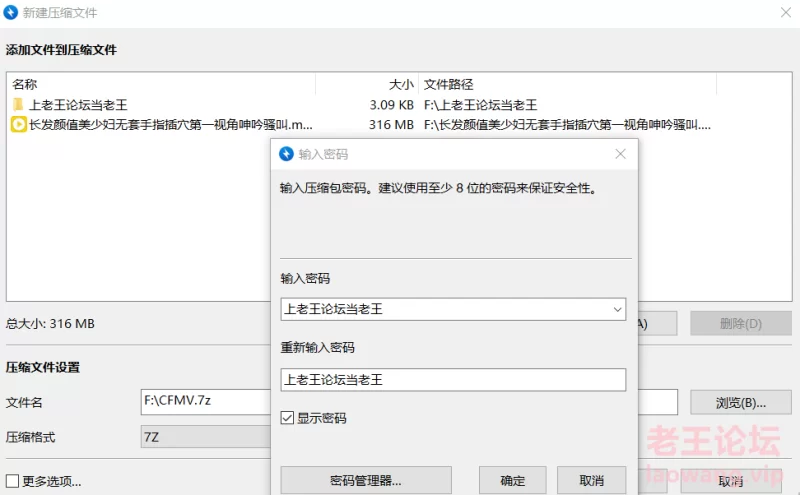Image resolution: width=800 pixels, height=495 pixels.
Task: Enable the 更多选项 checkbox
Action: [13, 481]
